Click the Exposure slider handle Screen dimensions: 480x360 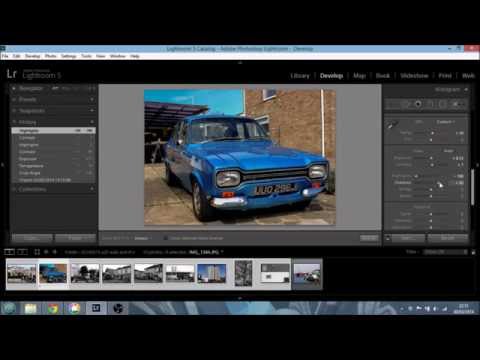tap(431, 158)
